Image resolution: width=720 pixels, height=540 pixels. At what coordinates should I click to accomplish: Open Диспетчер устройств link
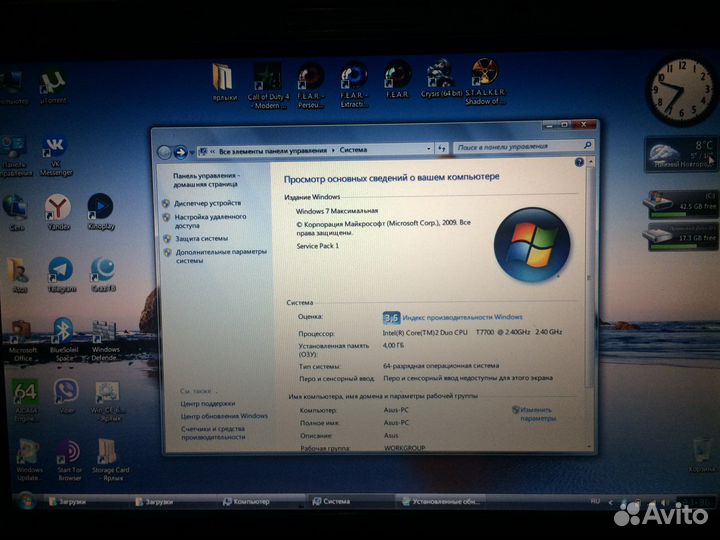pyautogui.click(x=207, y=203)
